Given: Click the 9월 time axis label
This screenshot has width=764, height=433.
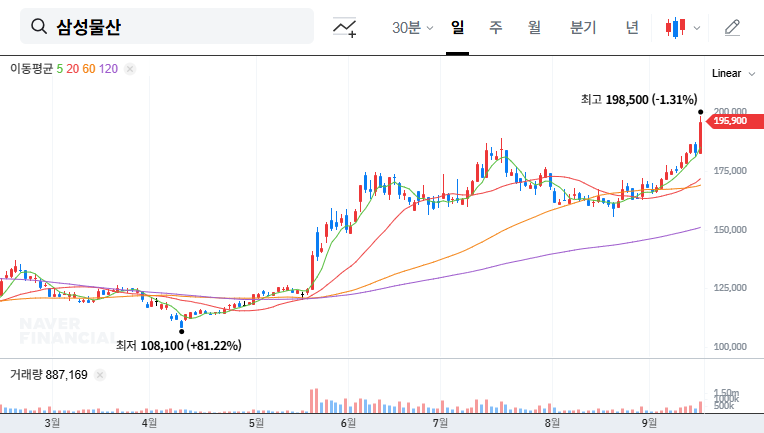Looking at the screenshot, I should tap(649, 423).
